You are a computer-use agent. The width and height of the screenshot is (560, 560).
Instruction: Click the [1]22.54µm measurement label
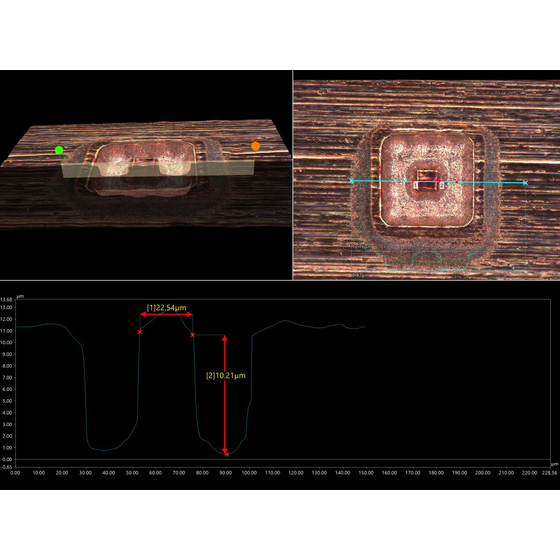(x=166, y=308)
